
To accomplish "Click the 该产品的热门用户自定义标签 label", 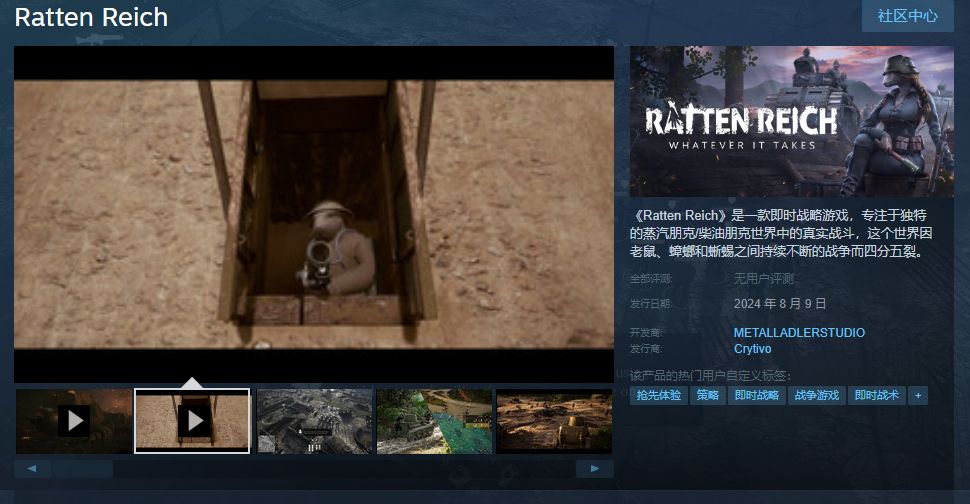I will (x=710, y=375).
